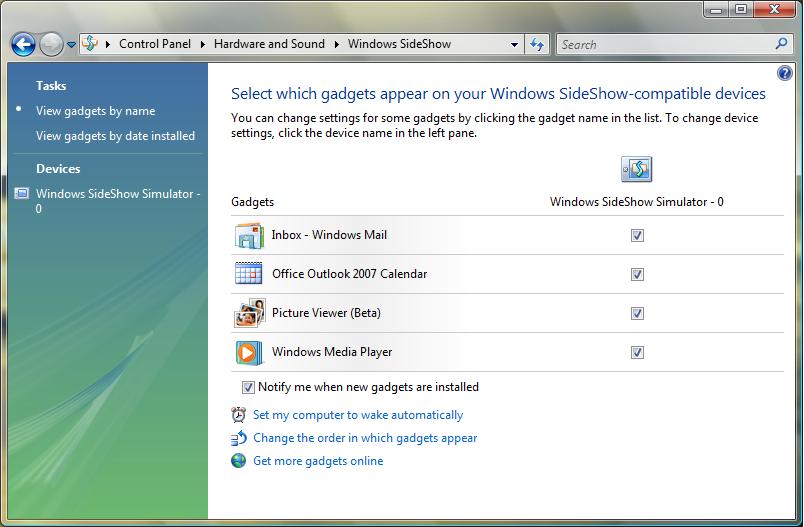Uncheck the Picture Viewer (Beta) checkbox
This screenshot has height=527, width=804.
point(637,313)
